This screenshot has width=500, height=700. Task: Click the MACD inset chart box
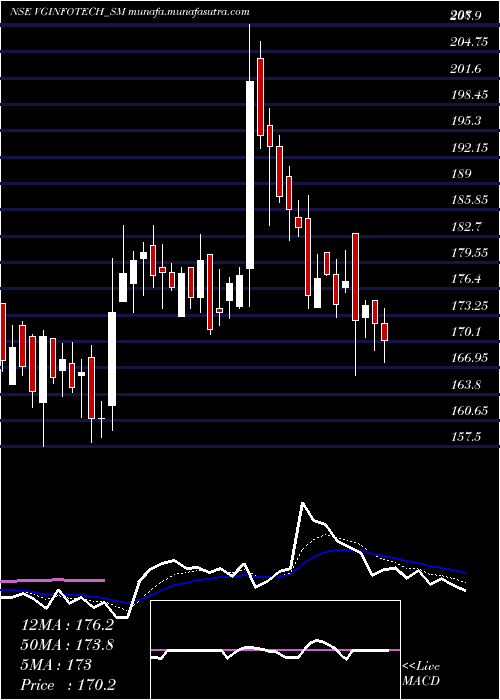[x=275, y=650]
